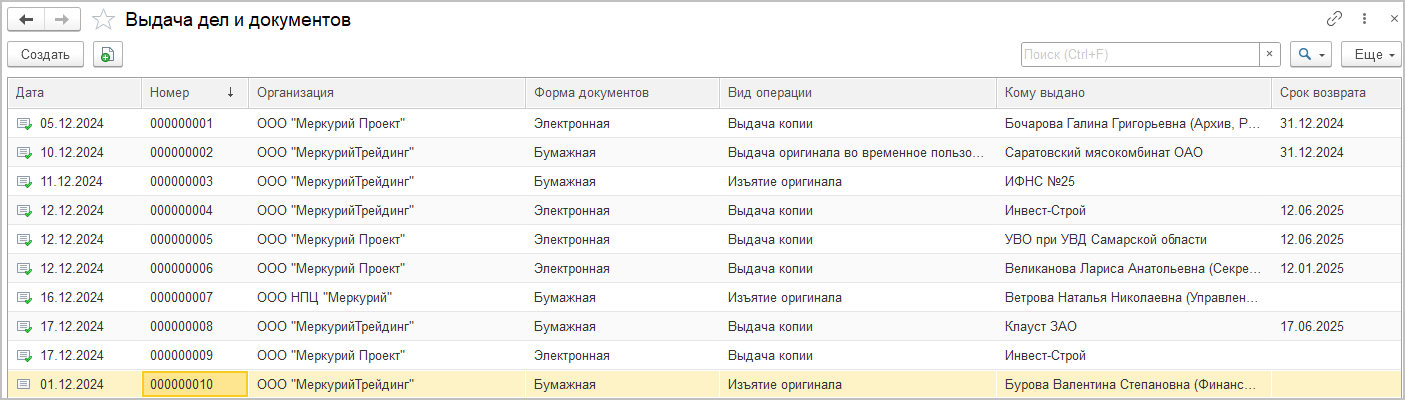1405x400 pixels.
Task: Click the posted document icon of row 000000001
Action: click(24, 124)
